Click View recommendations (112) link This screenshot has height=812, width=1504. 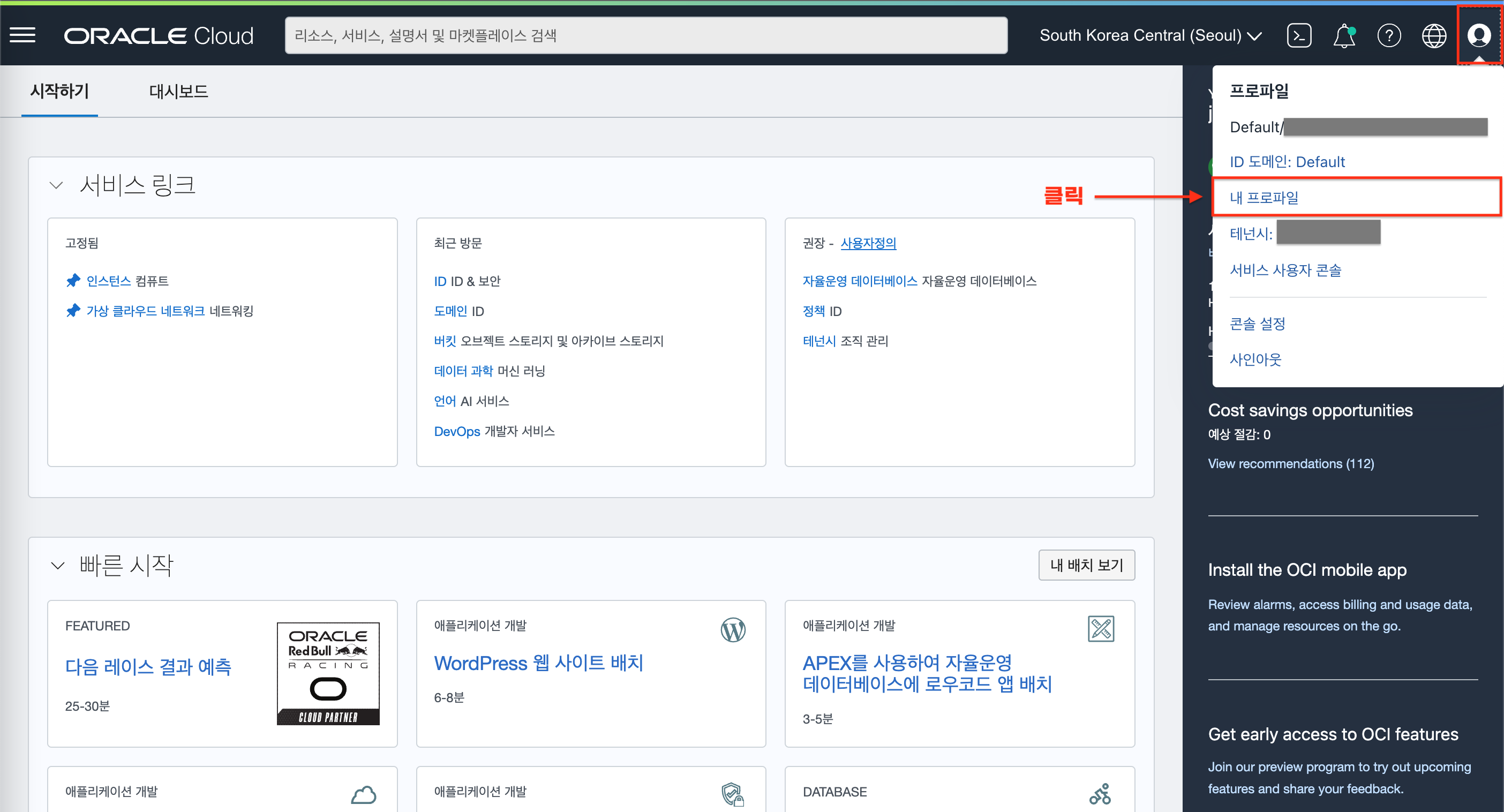(x=1291, y=463)
